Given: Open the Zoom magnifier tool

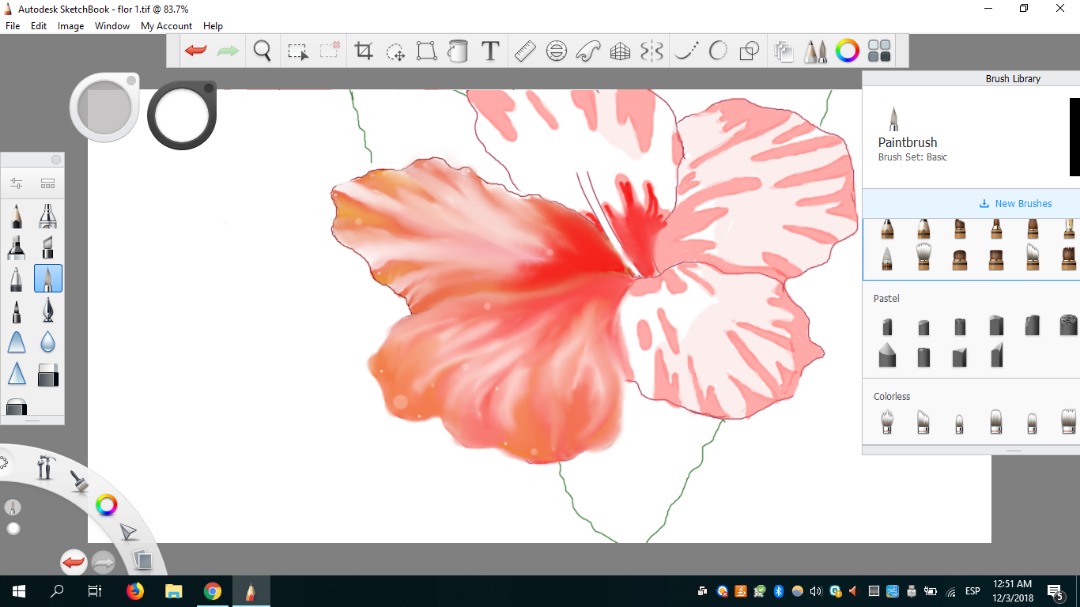Looking at the screenshot, I should pos(262,51).
